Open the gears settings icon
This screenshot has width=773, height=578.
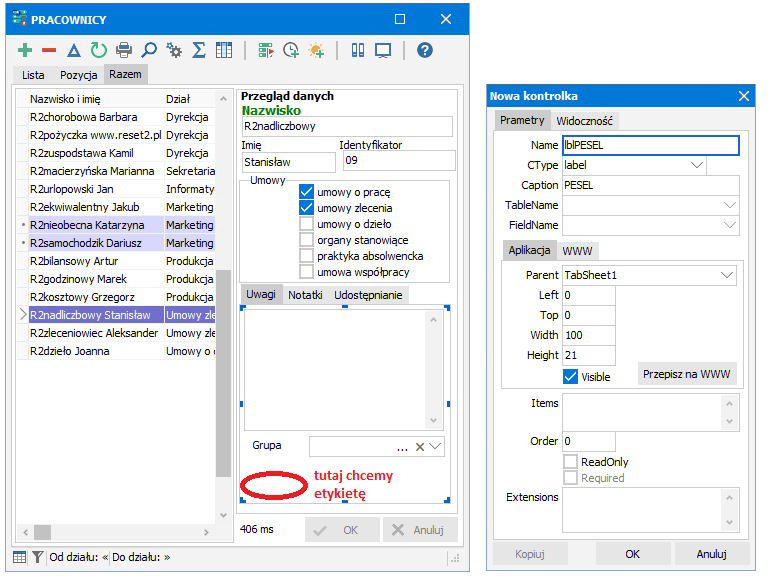[x=174, y=50]
